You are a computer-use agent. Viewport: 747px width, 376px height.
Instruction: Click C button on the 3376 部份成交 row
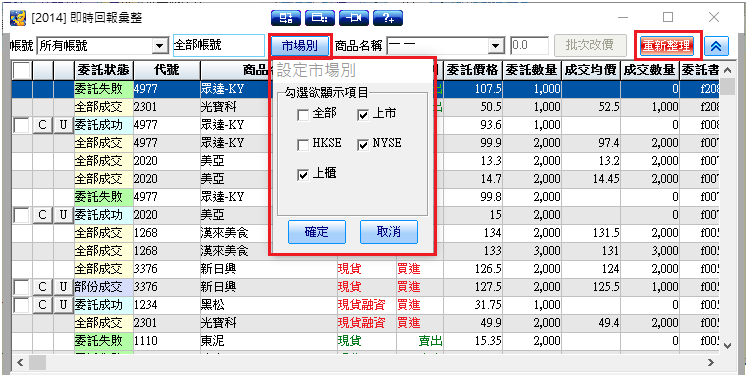[x=42, y=287]
